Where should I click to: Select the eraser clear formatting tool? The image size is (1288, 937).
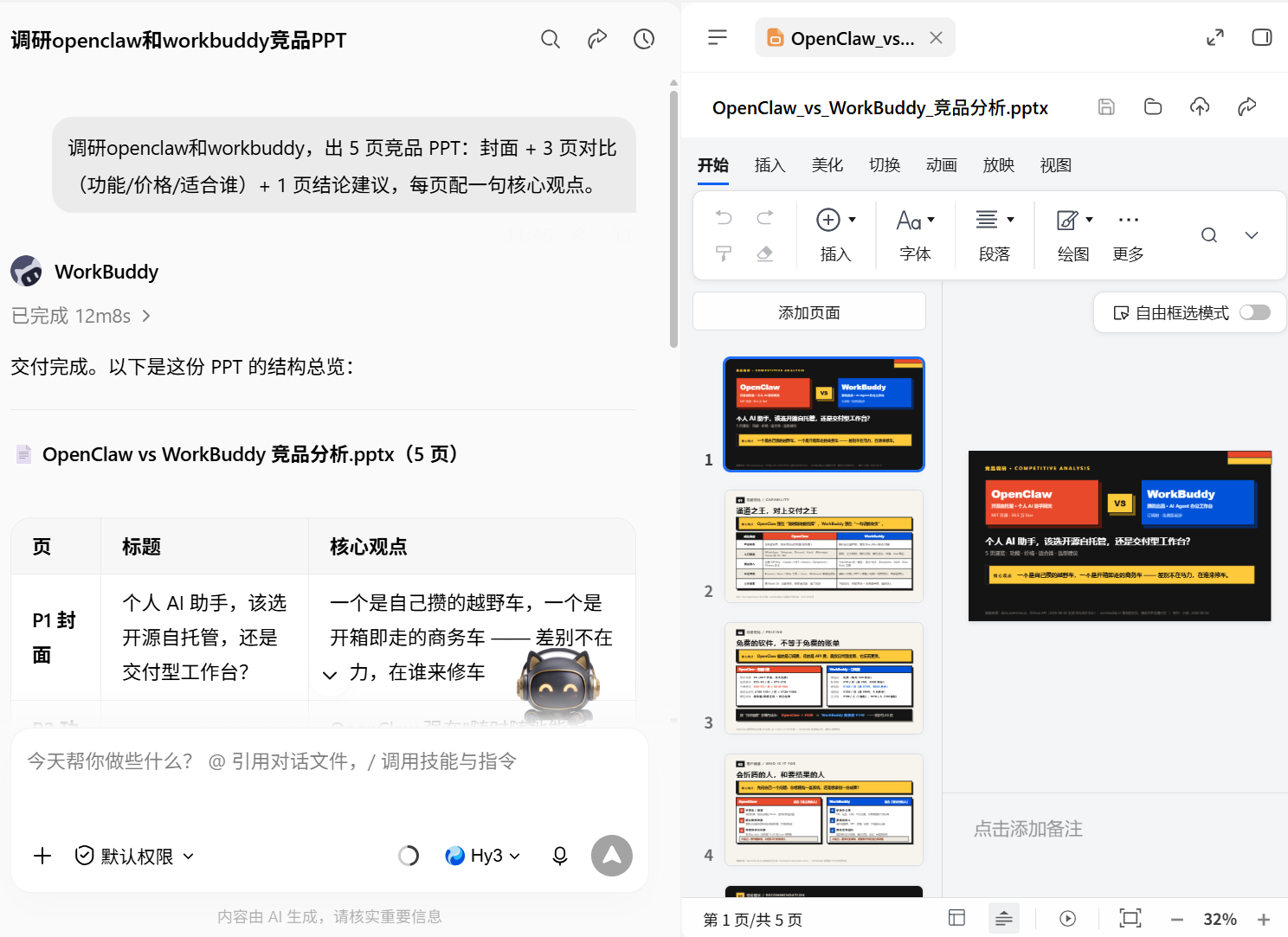pyautogui.click(x=765, y=254)
